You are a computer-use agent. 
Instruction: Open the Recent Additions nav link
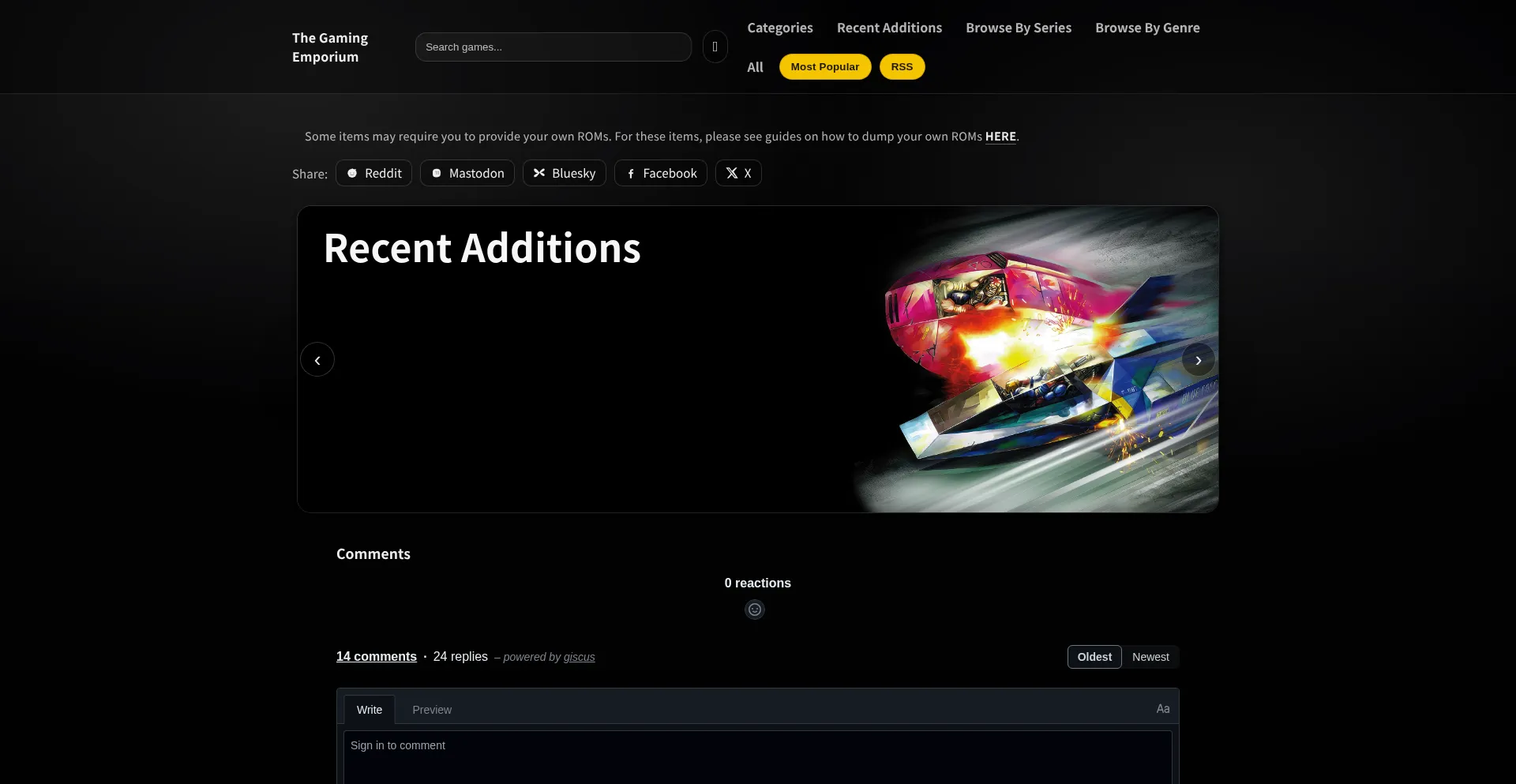[889, 28]
